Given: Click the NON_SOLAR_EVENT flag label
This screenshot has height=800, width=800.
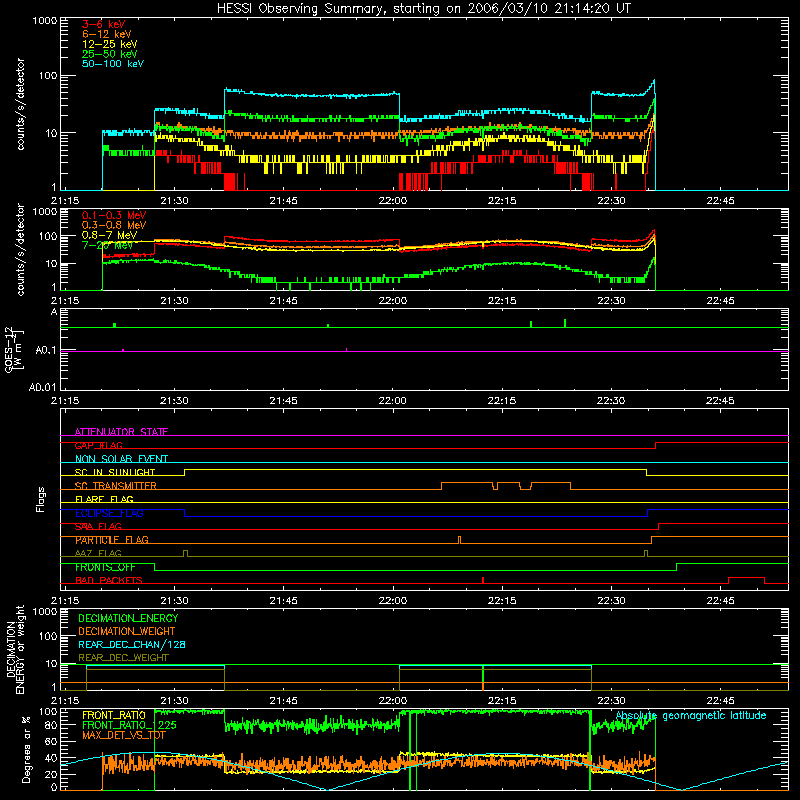Looking at the screenshot, I should click(x=121, y=459).
